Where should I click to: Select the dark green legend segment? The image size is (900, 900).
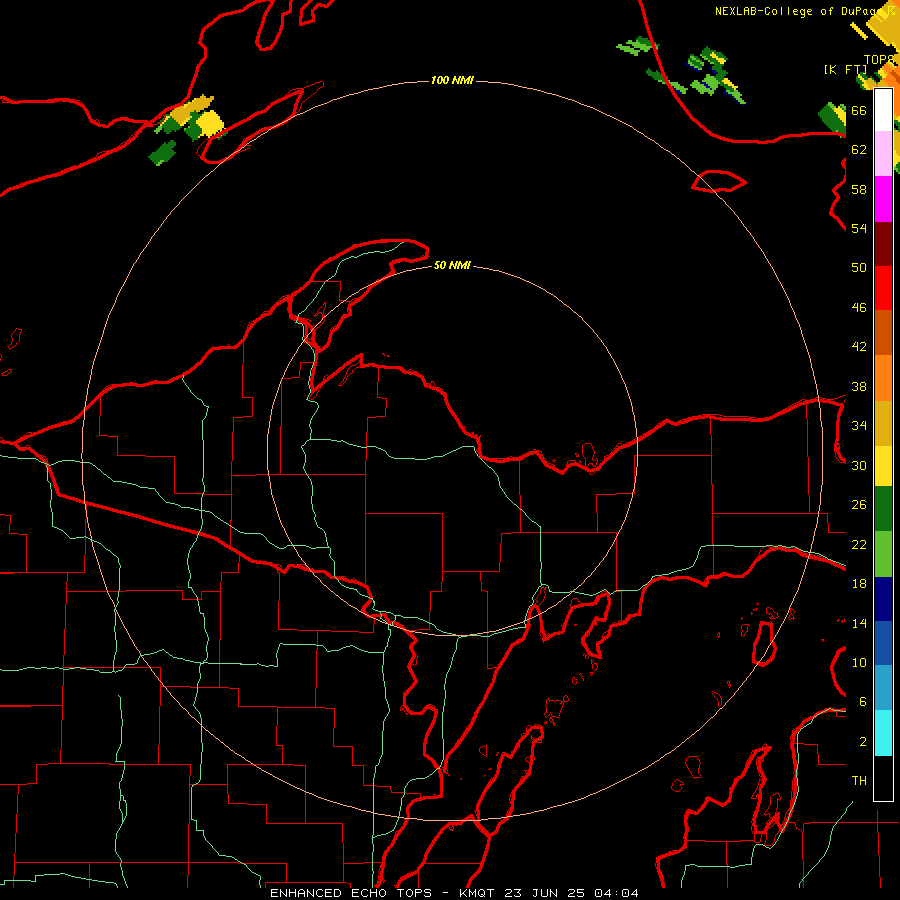click(883, 509)
